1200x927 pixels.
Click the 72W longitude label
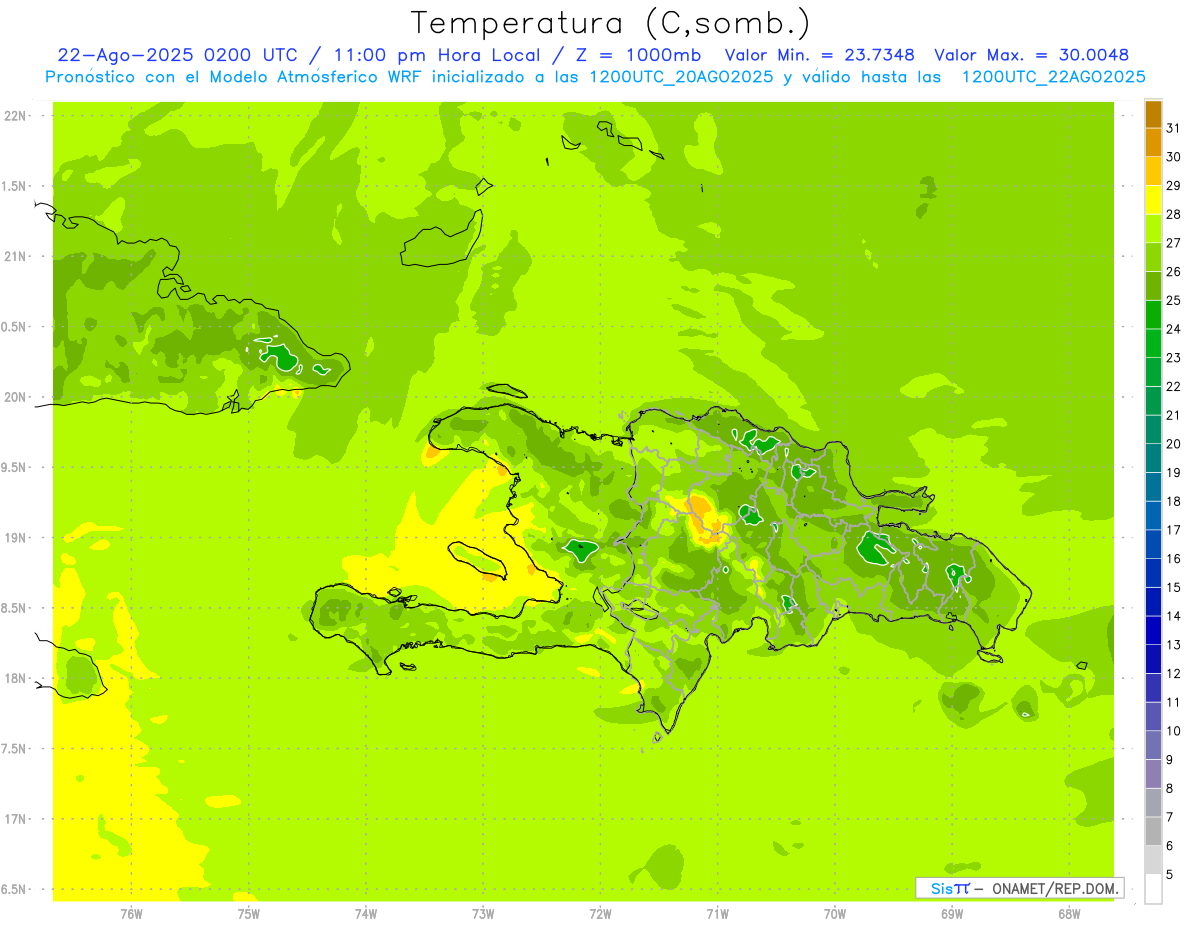tap(601, 914)
